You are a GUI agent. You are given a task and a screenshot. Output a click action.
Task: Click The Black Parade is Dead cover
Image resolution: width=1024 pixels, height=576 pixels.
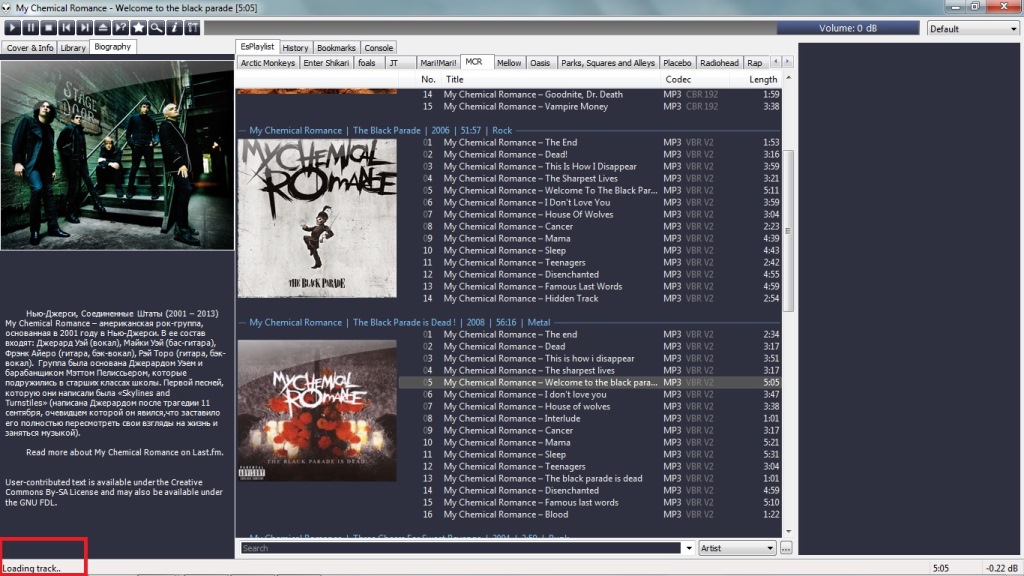pos(317,410)
